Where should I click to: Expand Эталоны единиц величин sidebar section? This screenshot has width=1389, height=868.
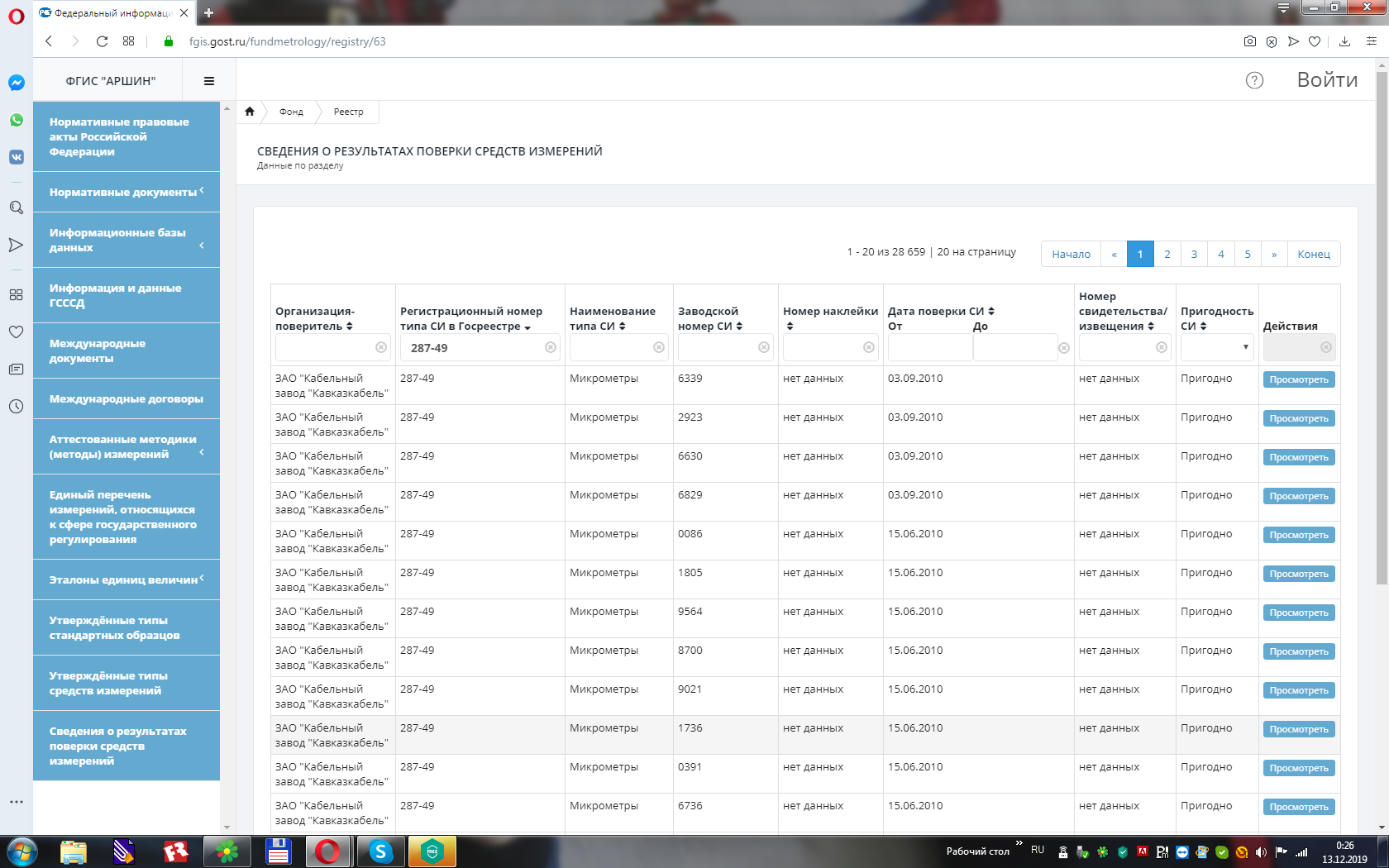point(126,579)
